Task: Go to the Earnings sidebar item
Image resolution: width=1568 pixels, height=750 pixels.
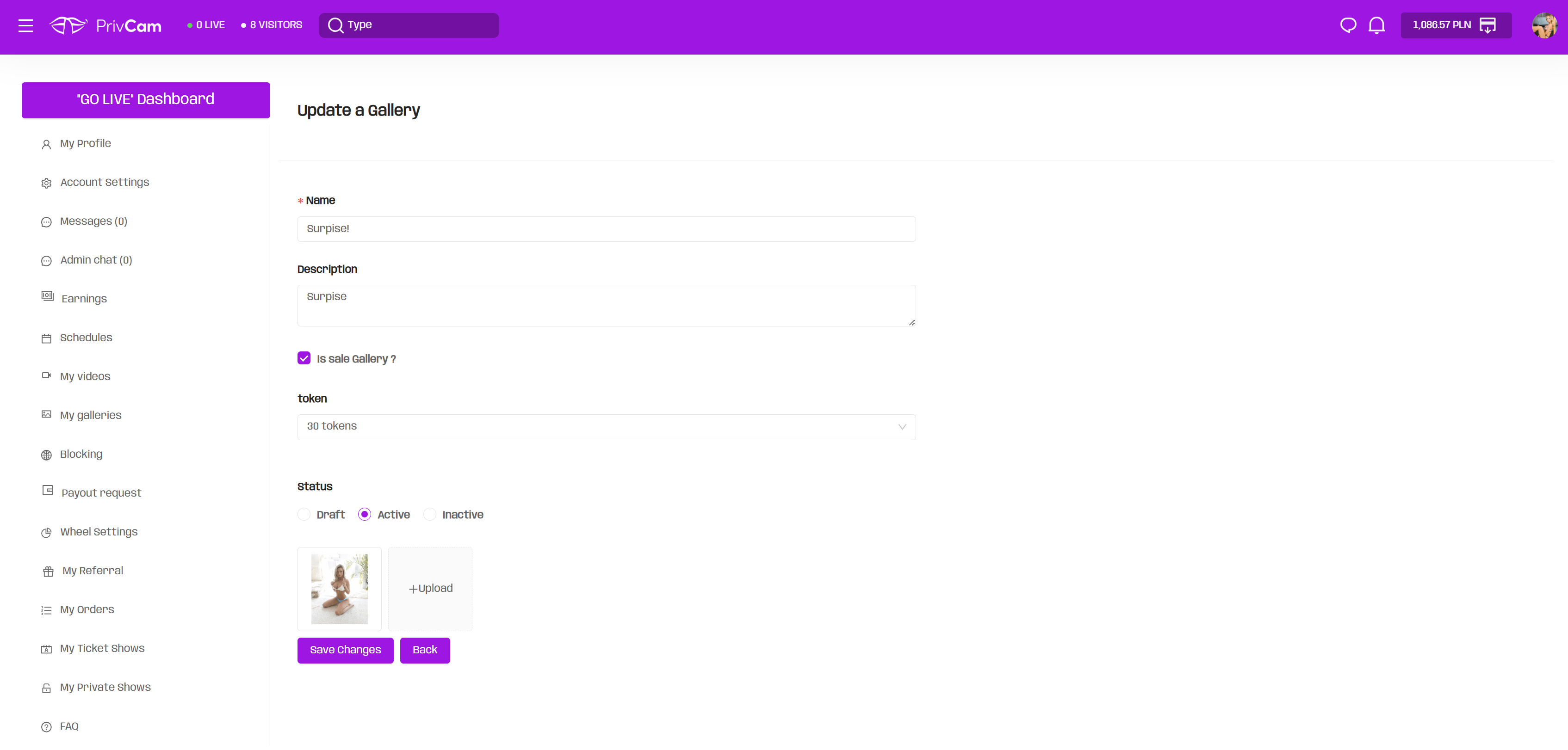Action: [x=84, y=299]
